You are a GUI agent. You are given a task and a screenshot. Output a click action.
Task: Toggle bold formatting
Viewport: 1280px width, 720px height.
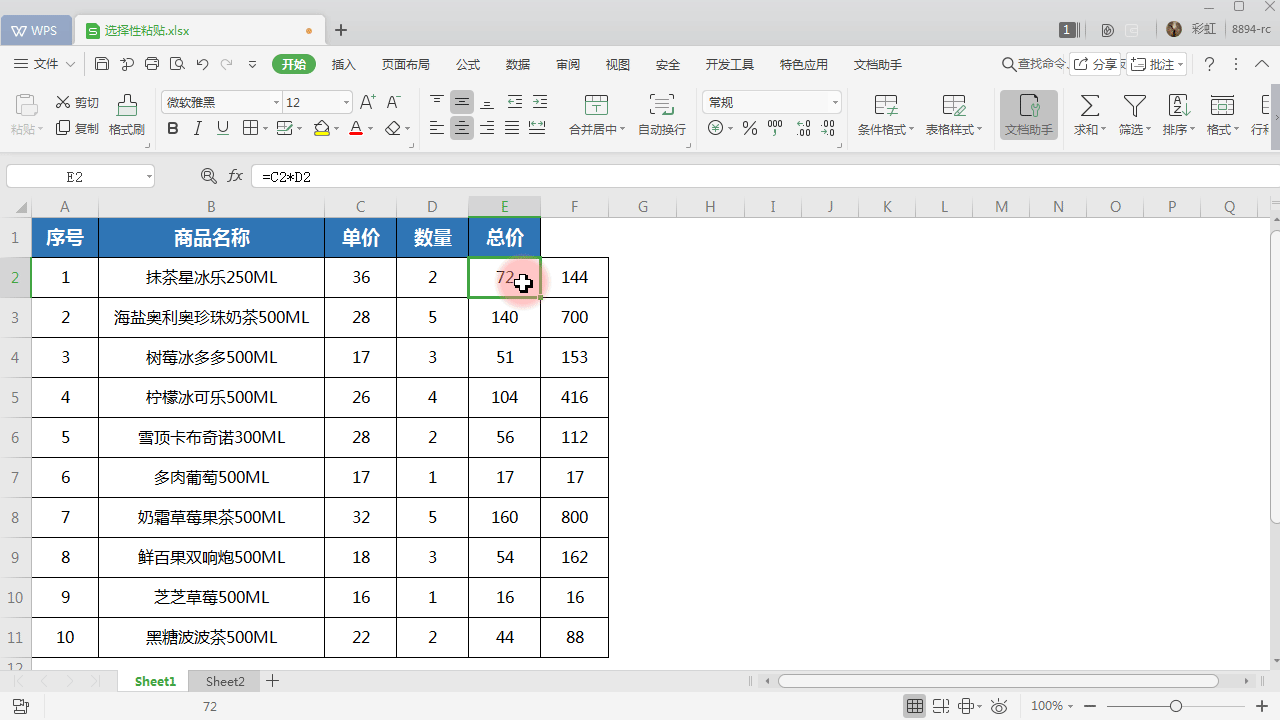[171, 129]
